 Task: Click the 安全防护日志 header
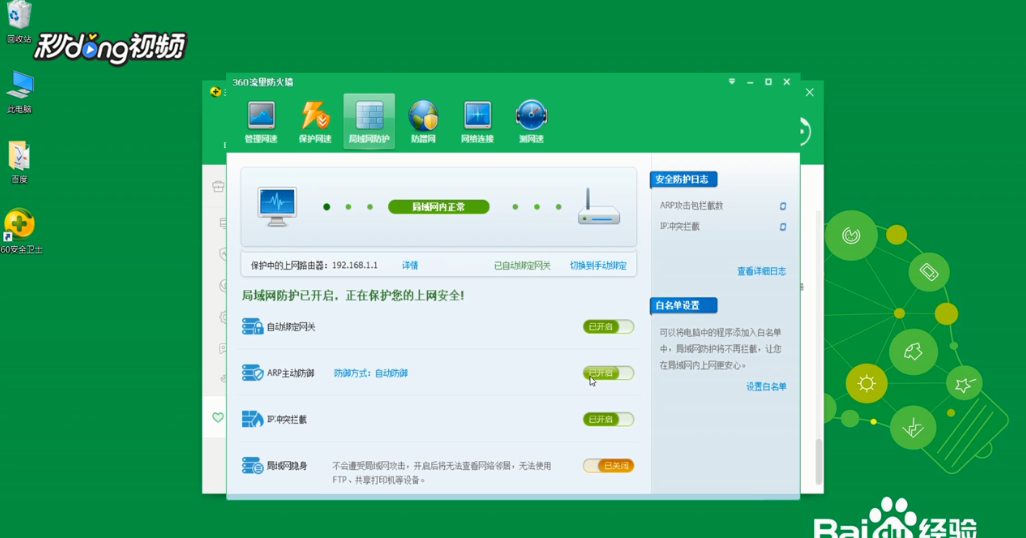tap(683, 179)
